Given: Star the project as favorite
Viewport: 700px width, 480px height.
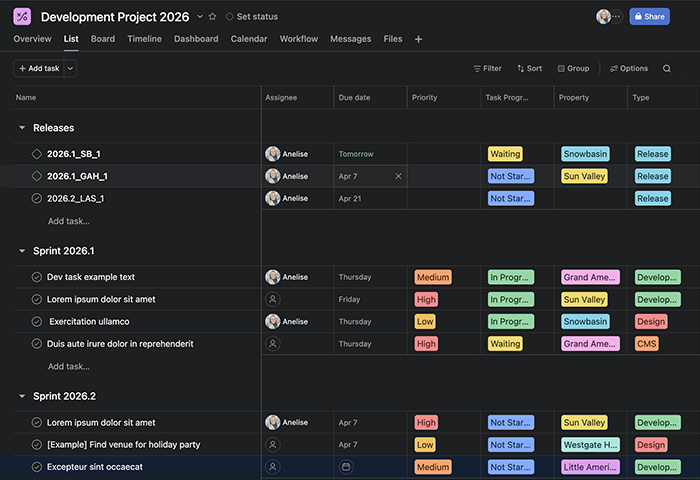Looking at the screenshot, I should [212, 17].
